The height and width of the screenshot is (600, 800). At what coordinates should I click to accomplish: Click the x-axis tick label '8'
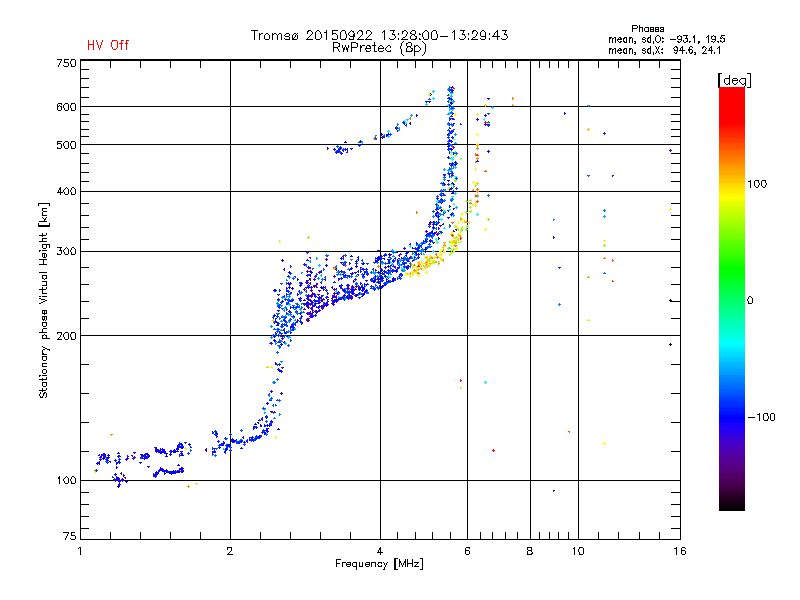pos(530,551)
